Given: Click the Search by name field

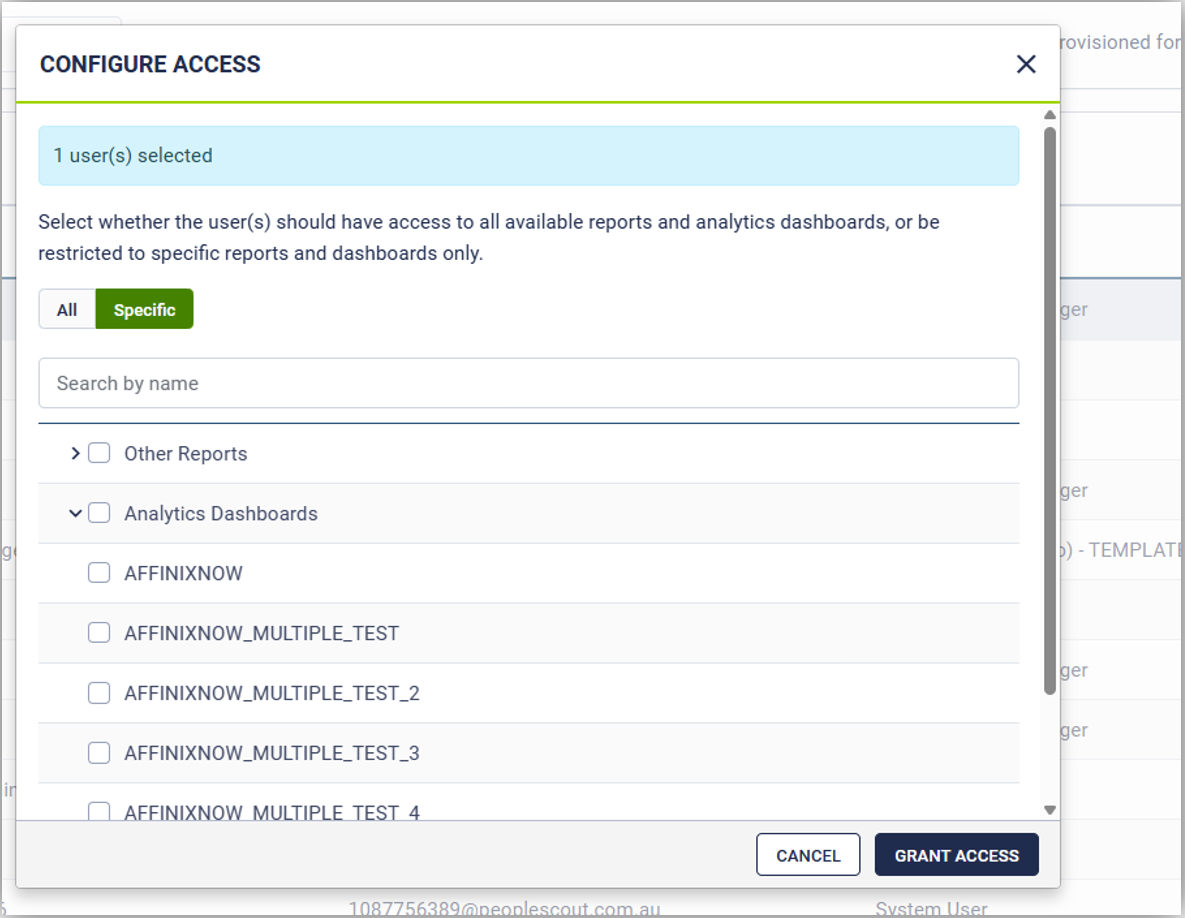Looking at the screenshot, I should (528, 384).
